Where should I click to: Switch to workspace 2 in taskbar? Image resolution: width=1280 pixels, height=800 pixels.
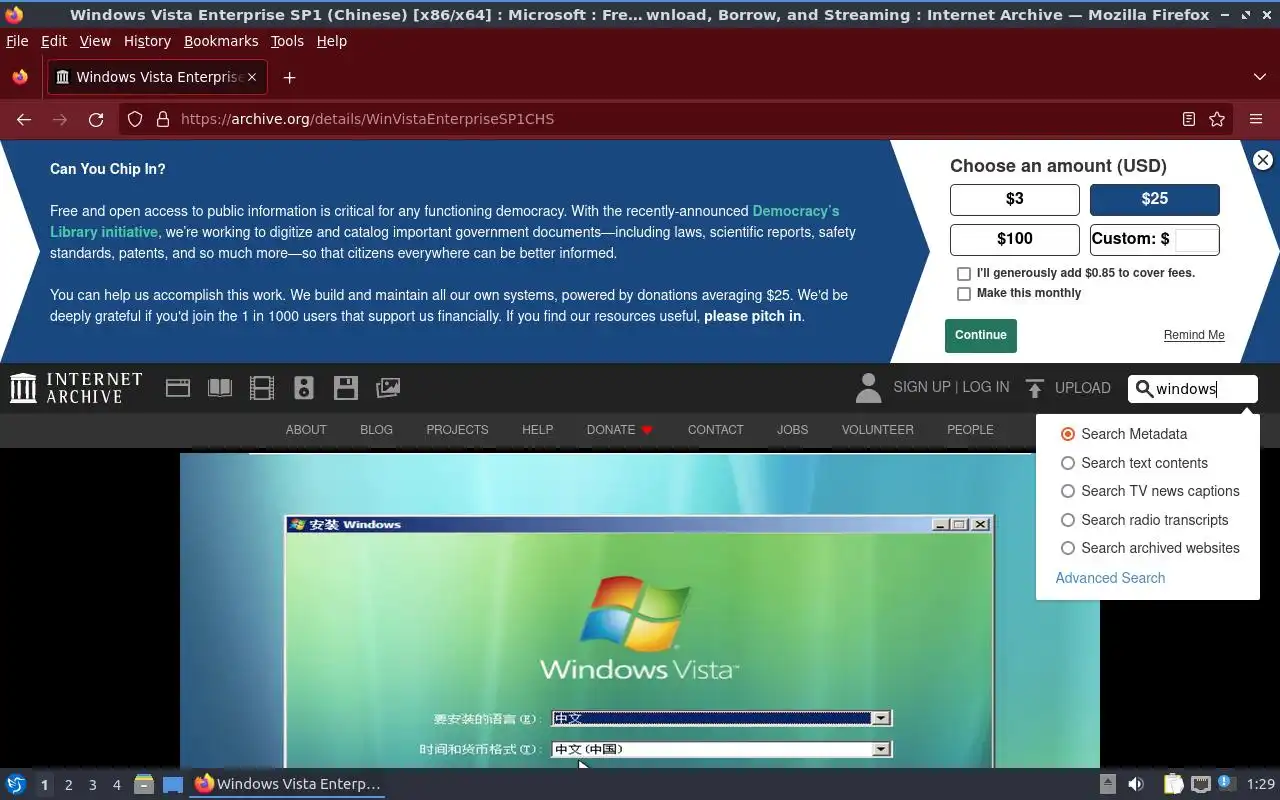click(x=68, y=785)
